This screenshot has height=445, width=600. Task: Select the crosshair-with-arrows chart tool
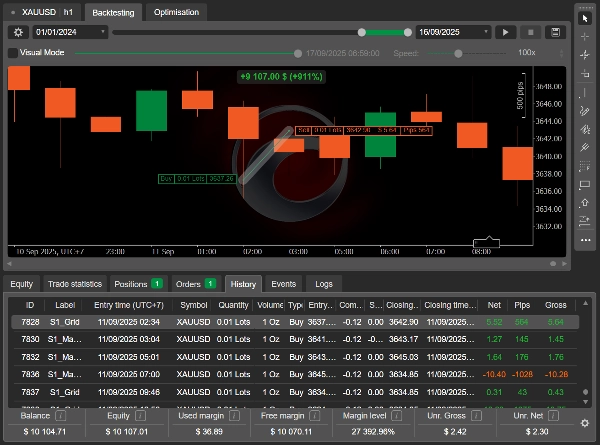(585, 55)
